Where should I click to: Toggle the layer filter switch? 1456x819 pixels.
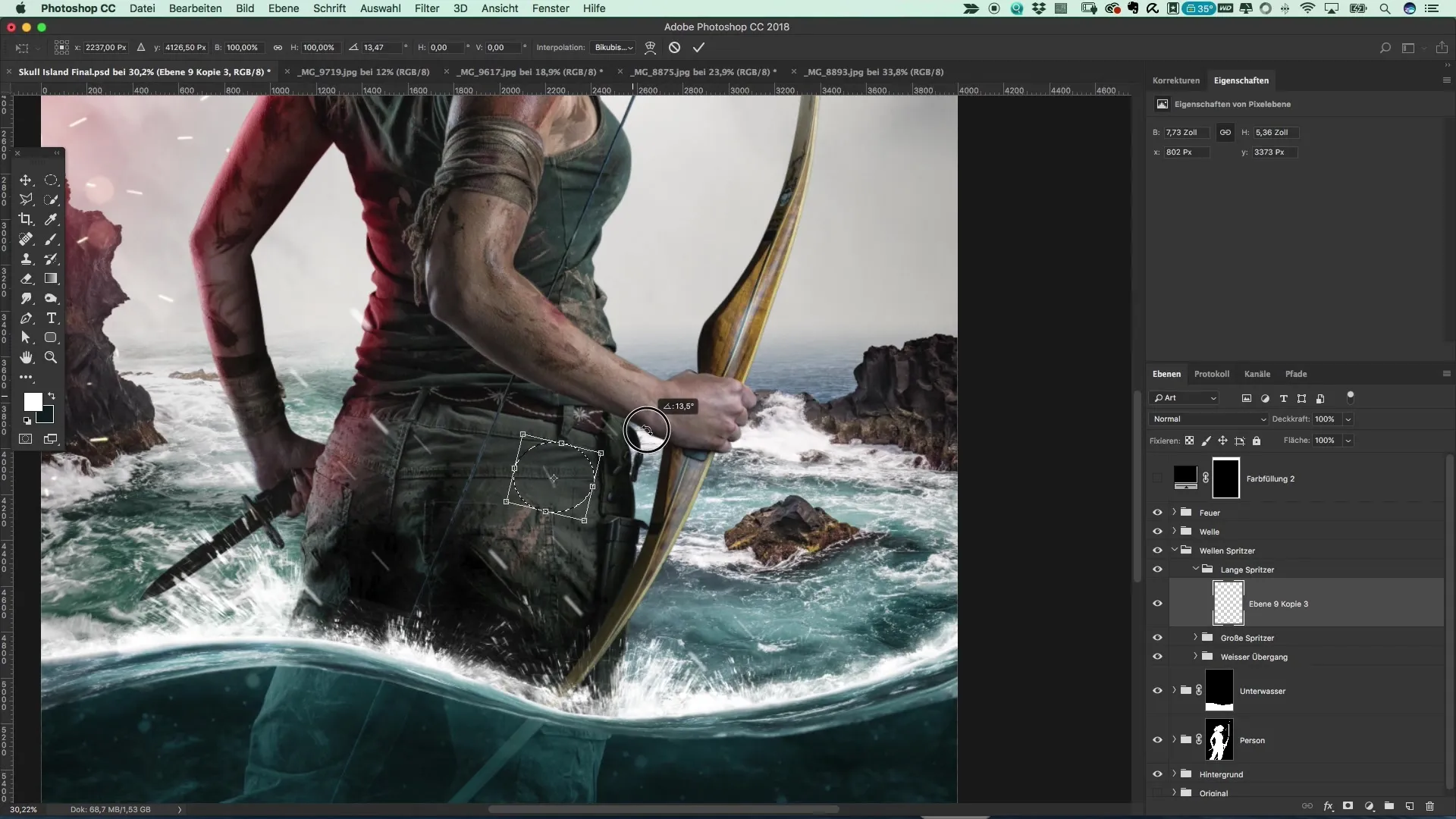tap(1350, 397)
